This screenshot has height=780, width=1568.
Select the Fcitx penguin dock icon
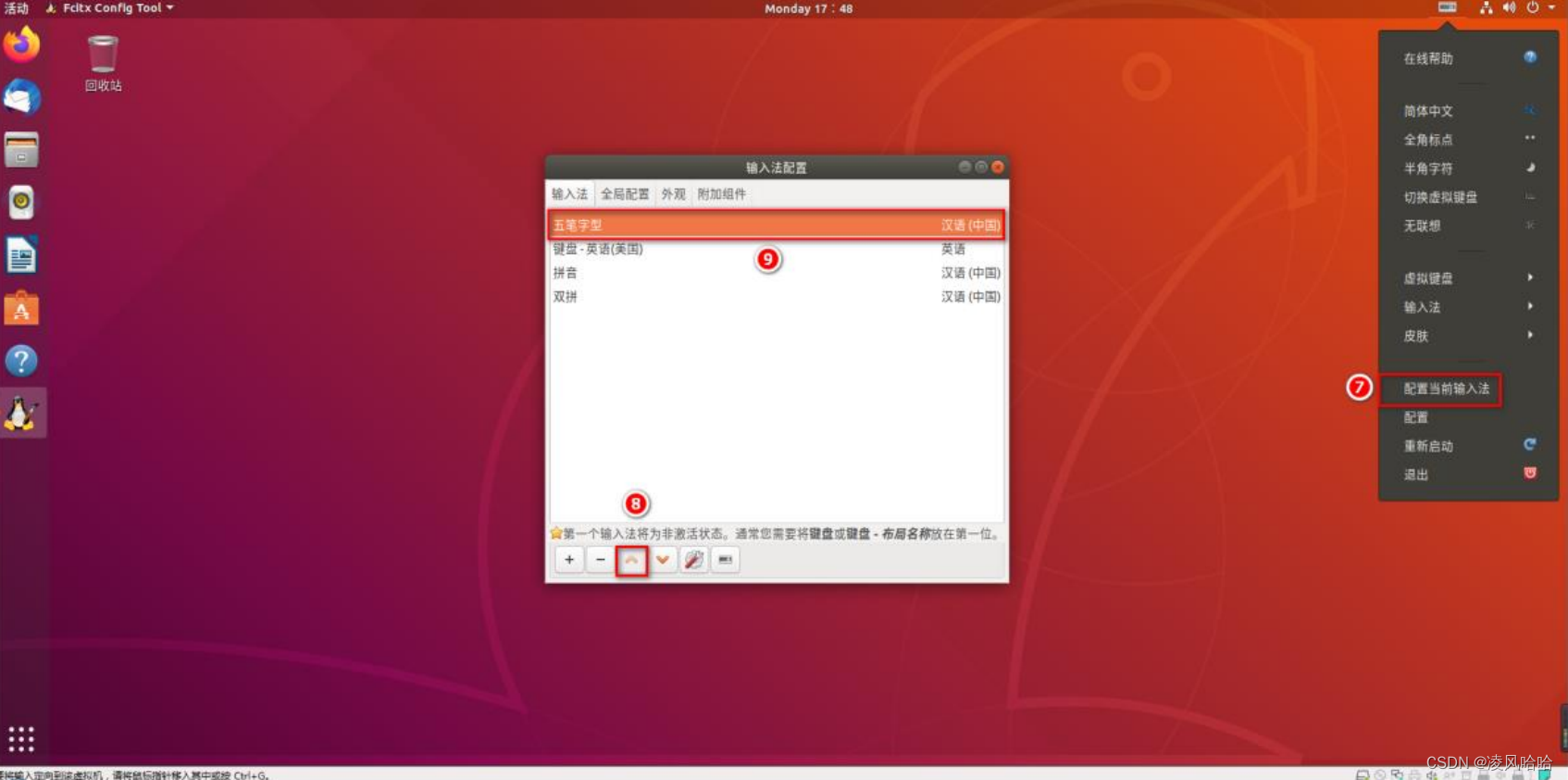coord(21,413)
